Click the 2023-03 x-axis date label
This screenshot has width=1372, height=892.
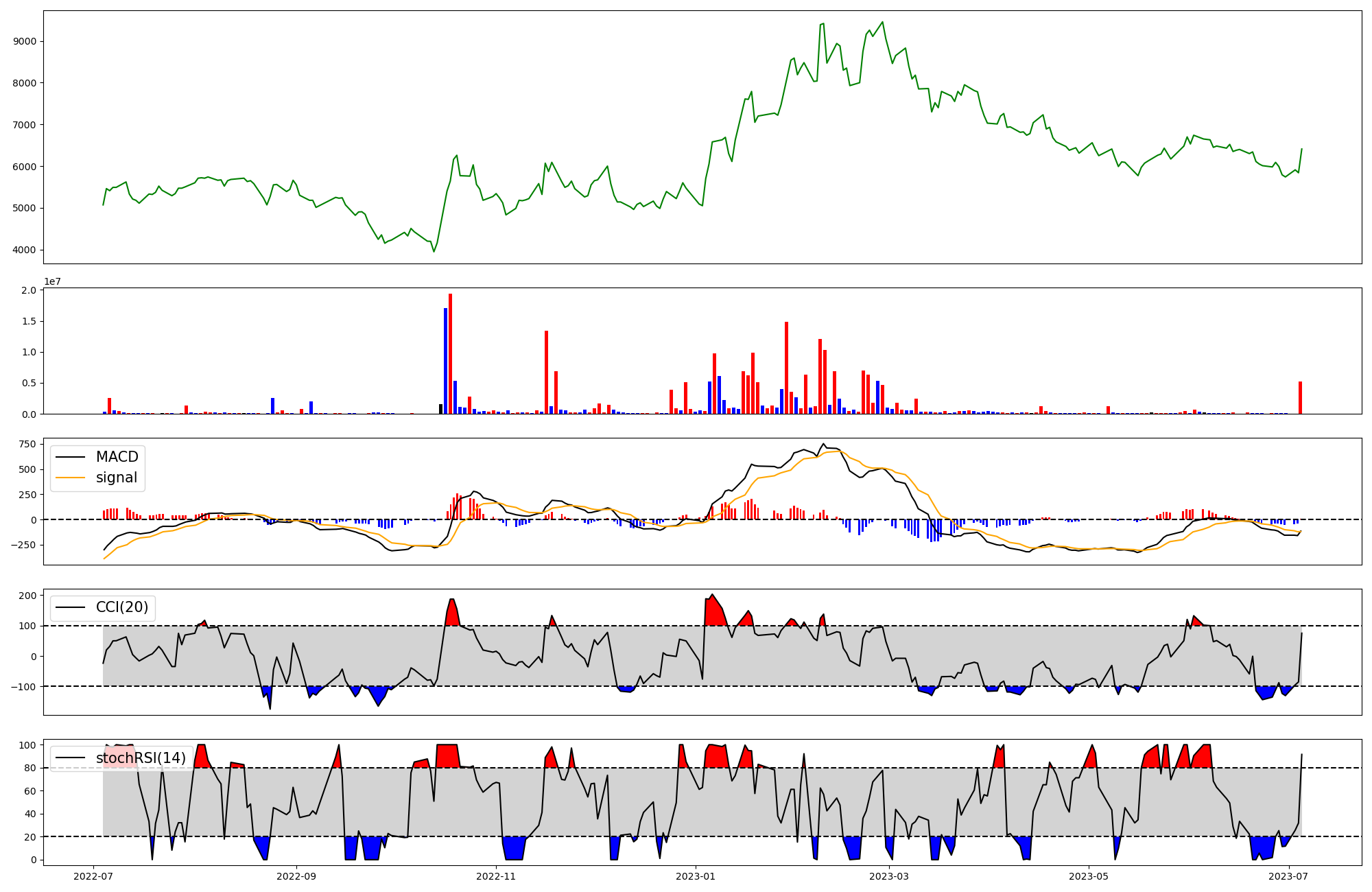(889, 876)
